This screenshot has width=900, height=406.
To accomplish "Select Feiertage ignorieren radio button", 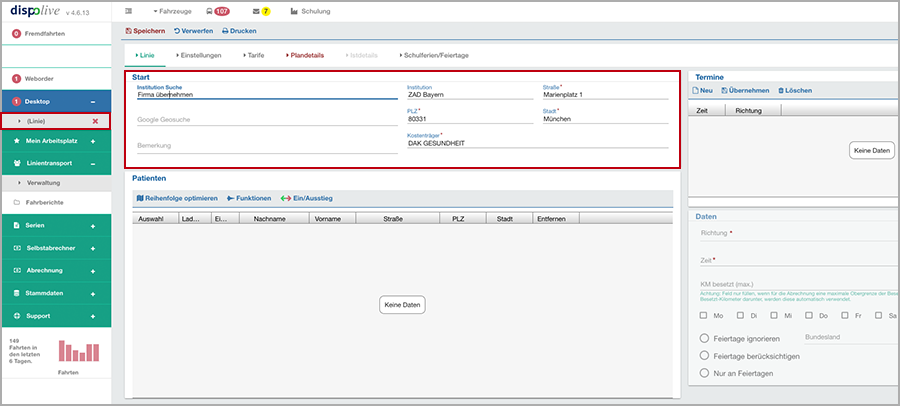I will [x=704, y=338].
